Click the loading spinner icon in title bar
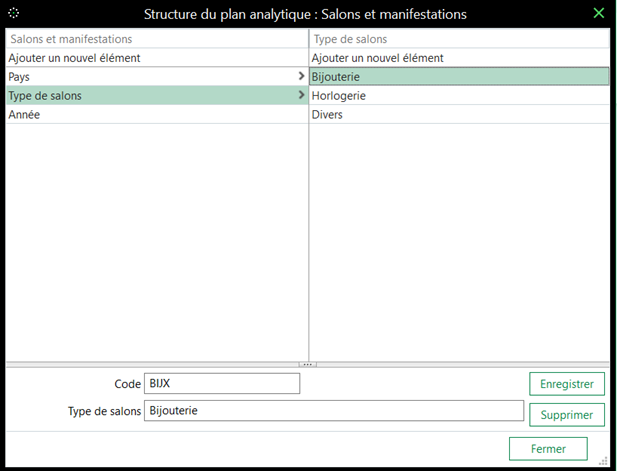The width and height of the screenshot is (617, 471). click(14, 14)
